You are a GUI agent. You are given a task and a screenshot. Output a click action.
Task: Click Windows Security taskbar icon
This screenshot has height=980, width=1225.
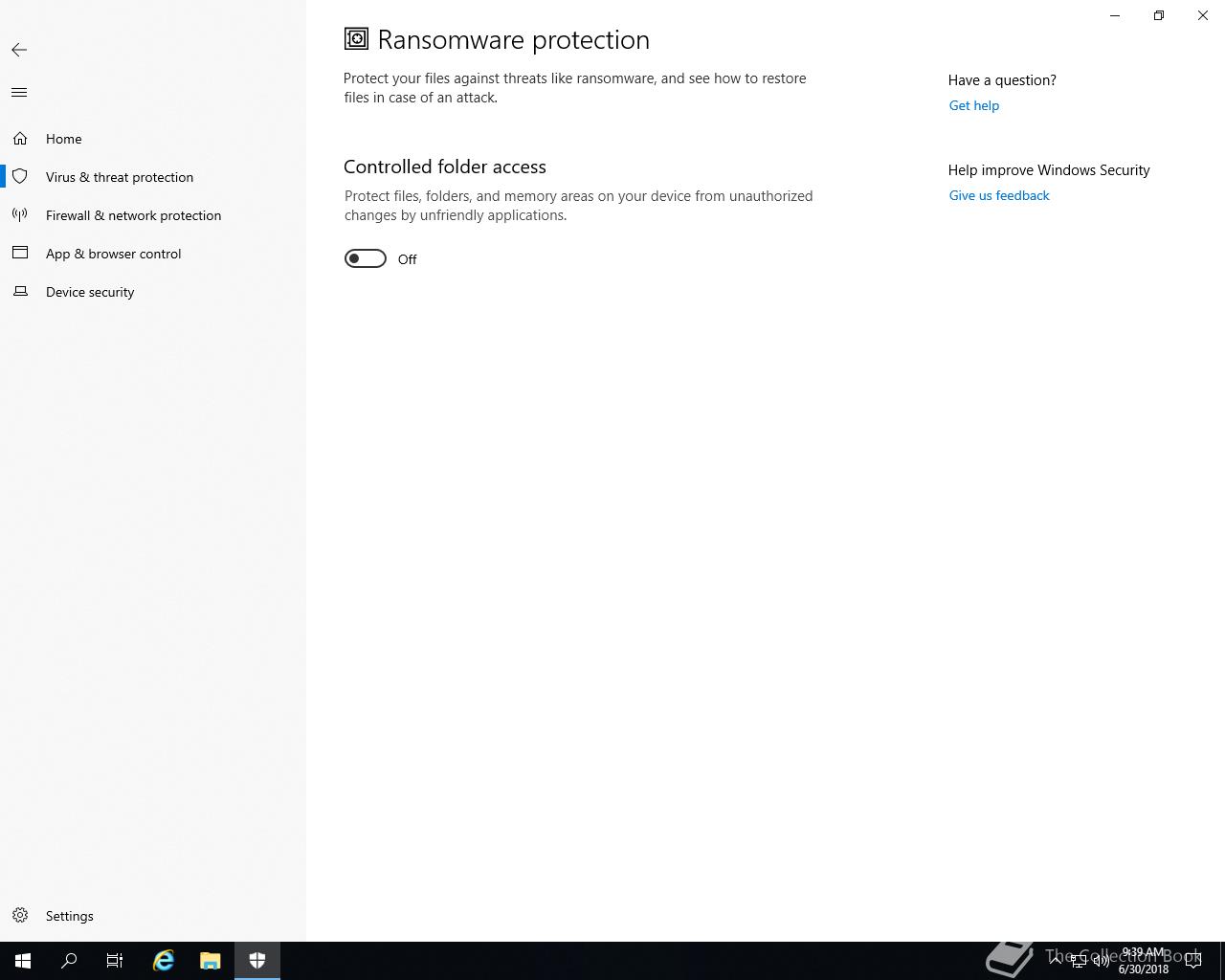257,961
